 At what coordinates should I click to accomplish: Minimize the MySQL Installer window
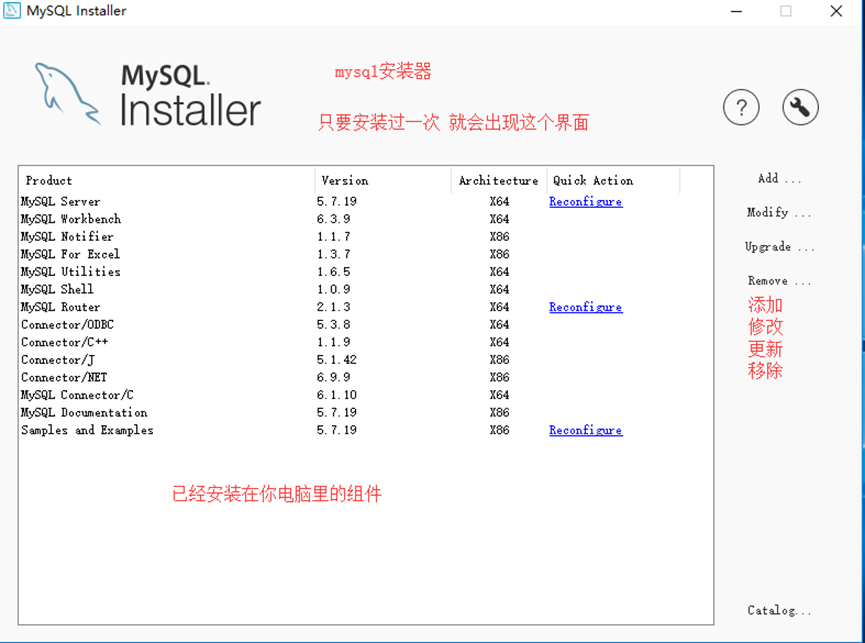tap(736, 11)
